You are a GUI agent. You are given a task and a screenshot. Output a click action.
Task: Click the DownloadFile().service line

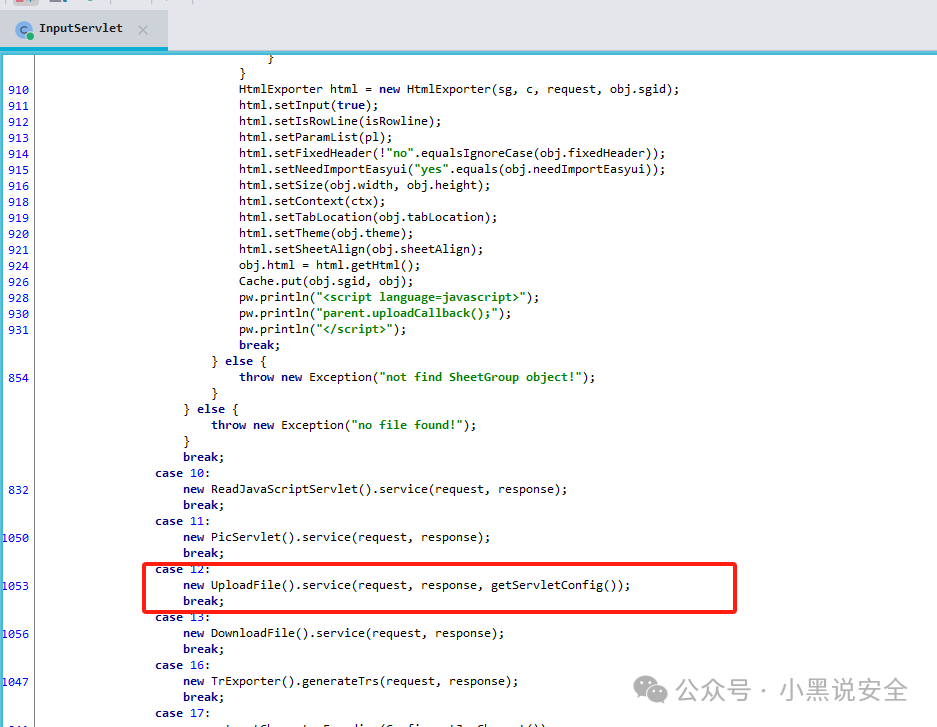pyautogui.click(x=344, y=633)
